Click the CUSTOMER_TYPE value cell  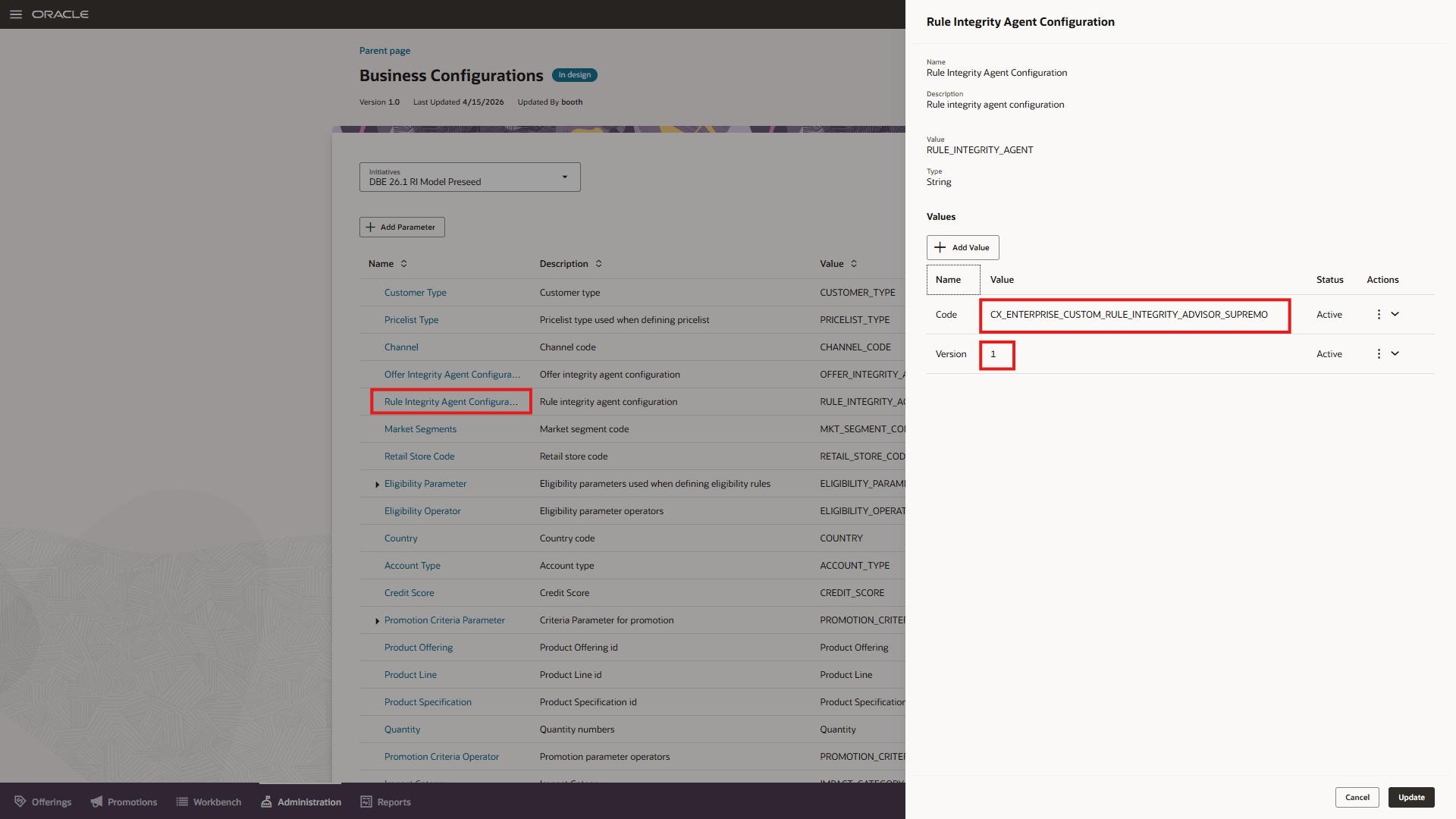click(857, 293)
